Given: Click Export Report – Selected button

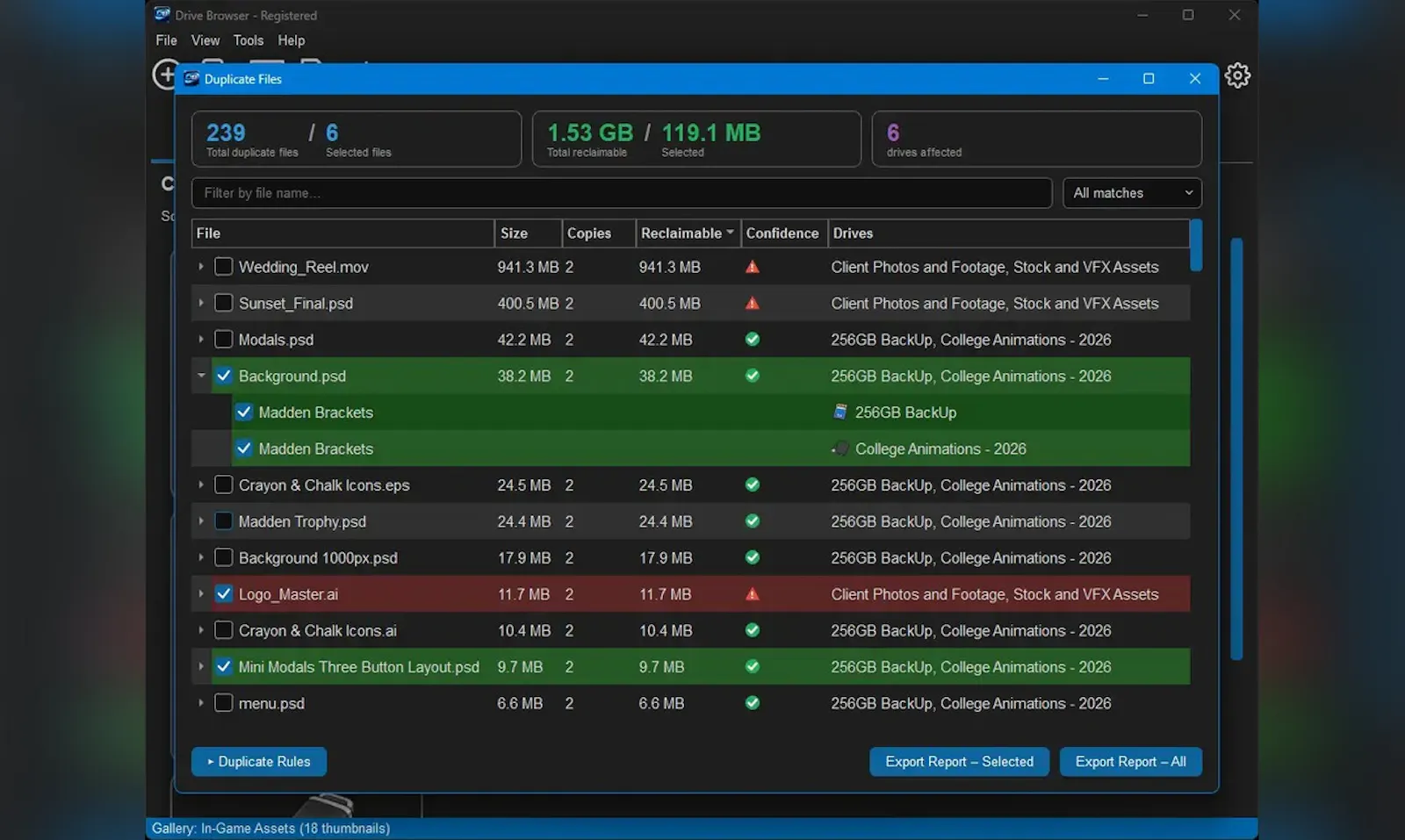Looking at the screenshot, I should pos(960,762).
